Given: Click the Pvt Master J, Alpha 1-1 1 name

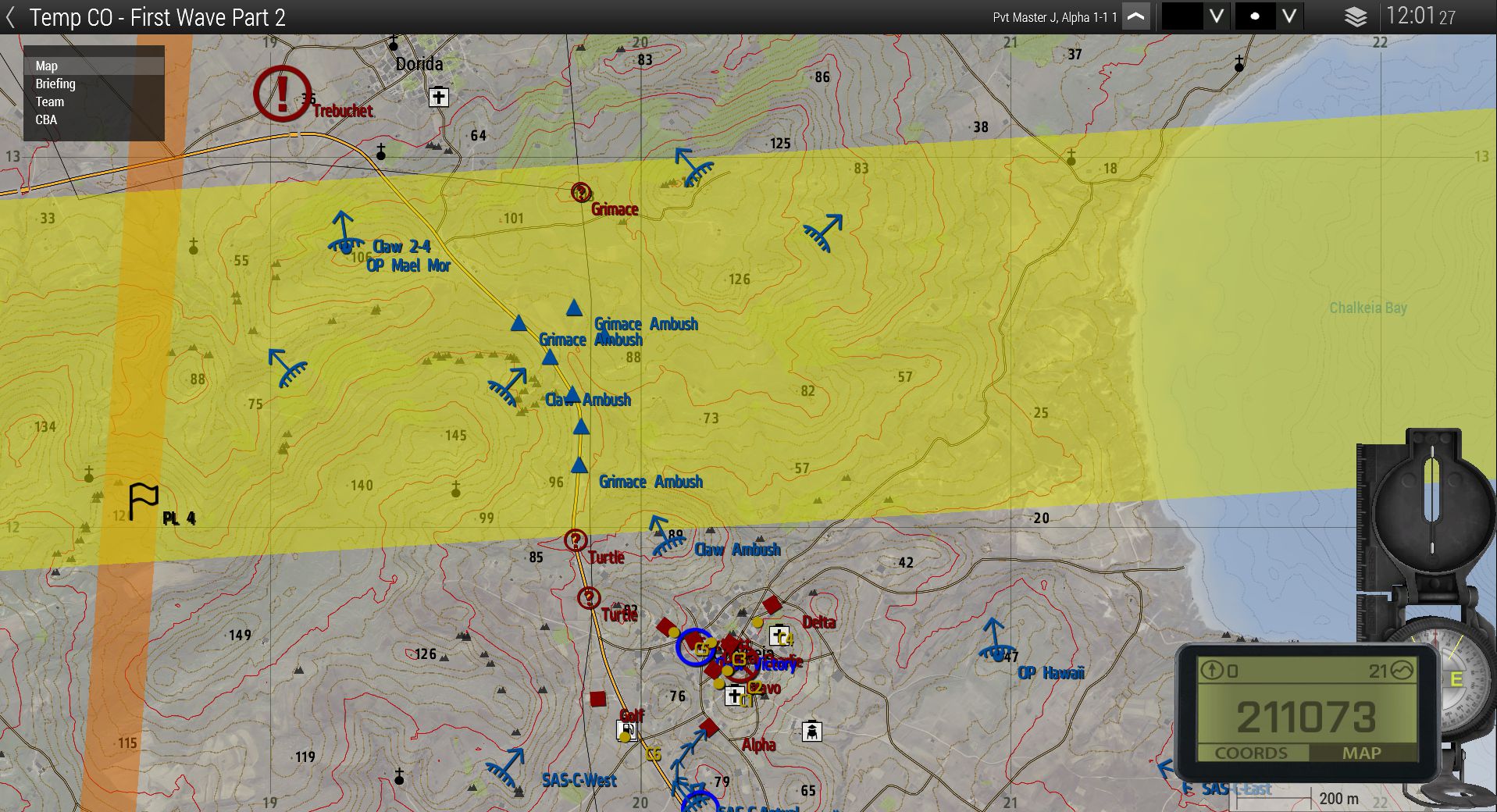Looking at the screenshot, I should point(1054,17).
